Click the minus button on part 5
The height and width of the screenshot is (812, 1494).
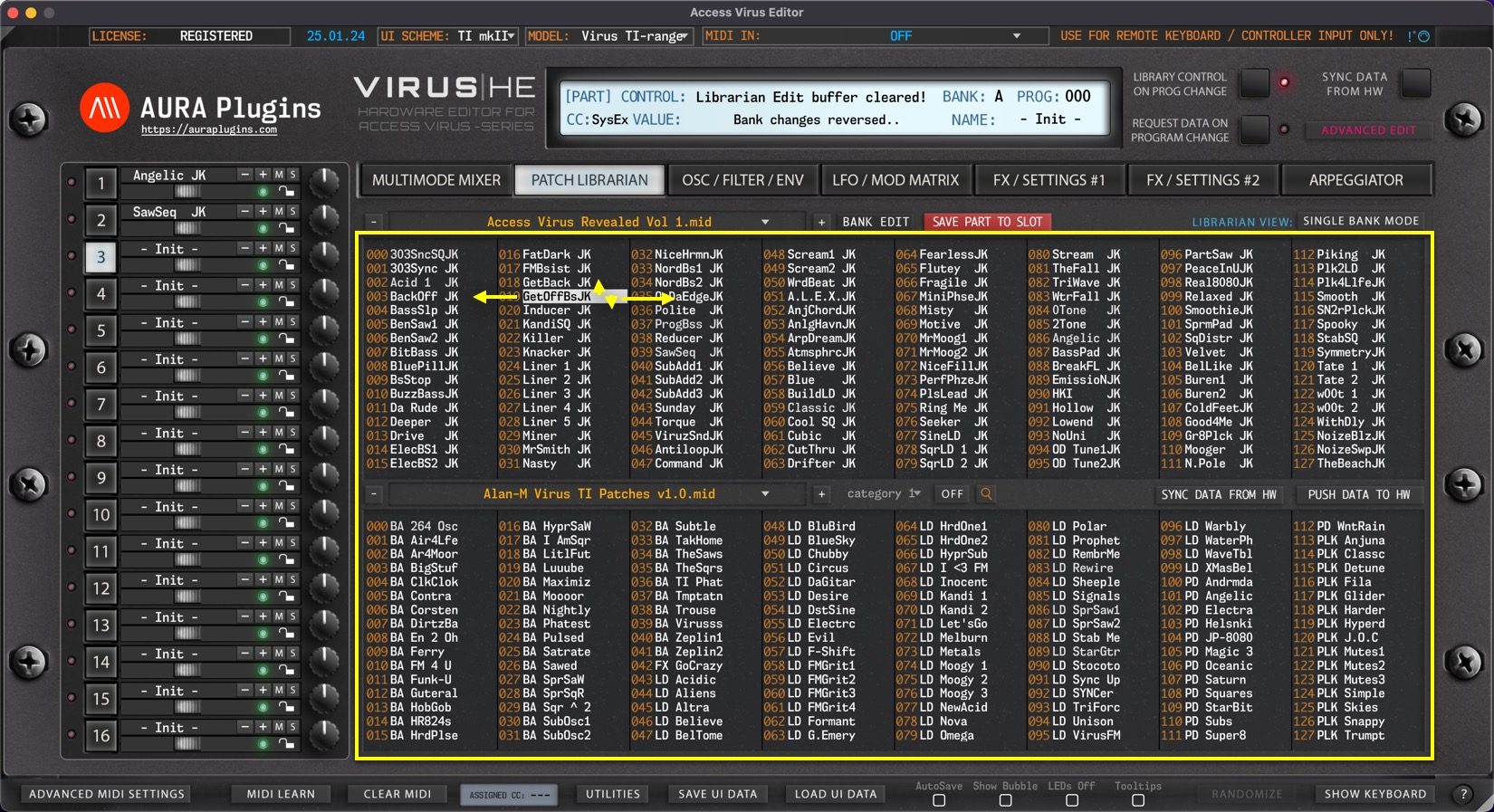click(x=244, y=322)
